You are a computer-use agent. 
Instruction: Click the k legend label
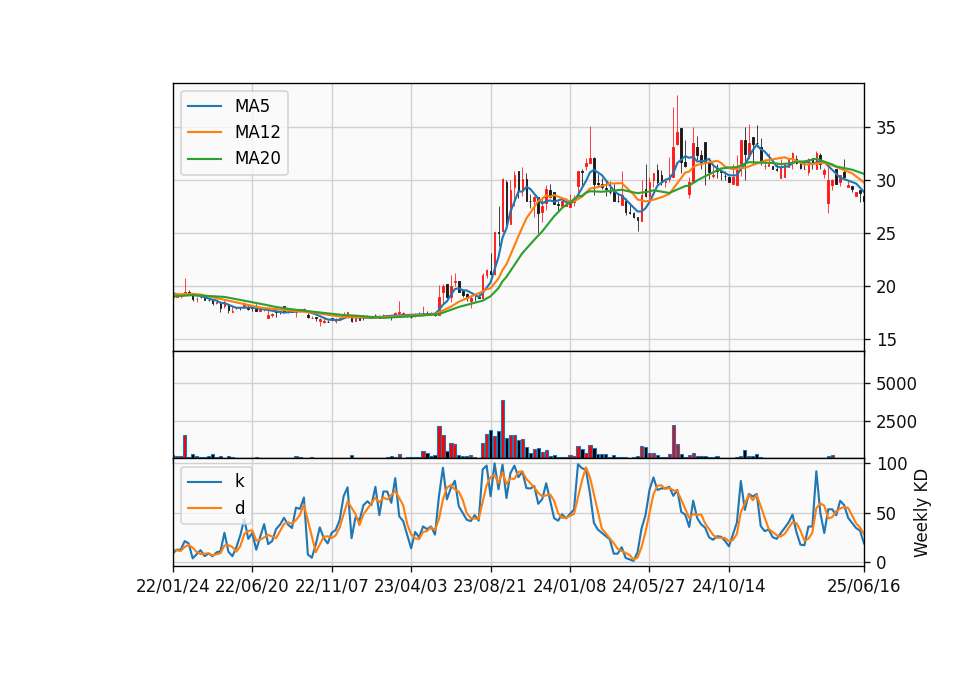(x=239, y=481)
